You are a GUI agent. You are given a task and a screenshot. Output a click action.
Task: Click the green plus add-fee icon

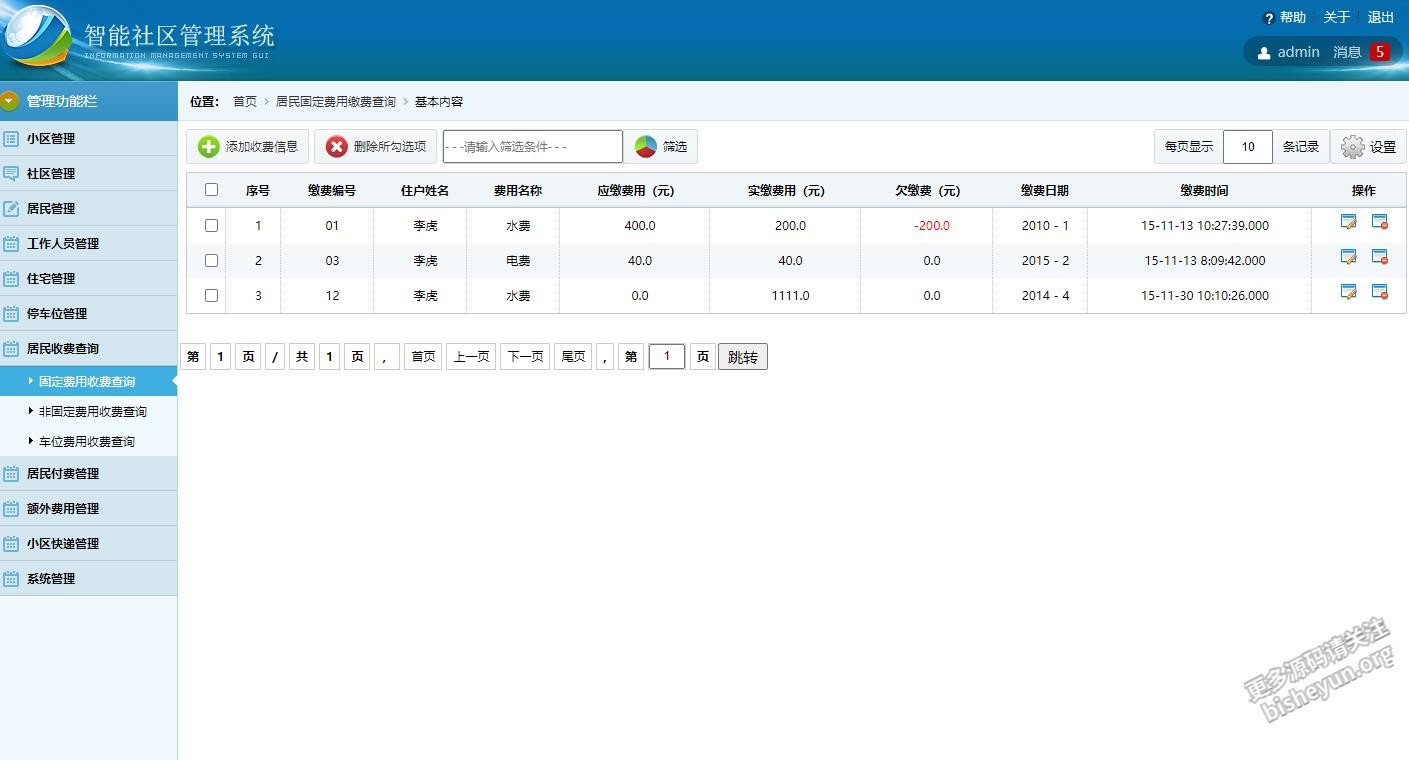tap(208, 147)
